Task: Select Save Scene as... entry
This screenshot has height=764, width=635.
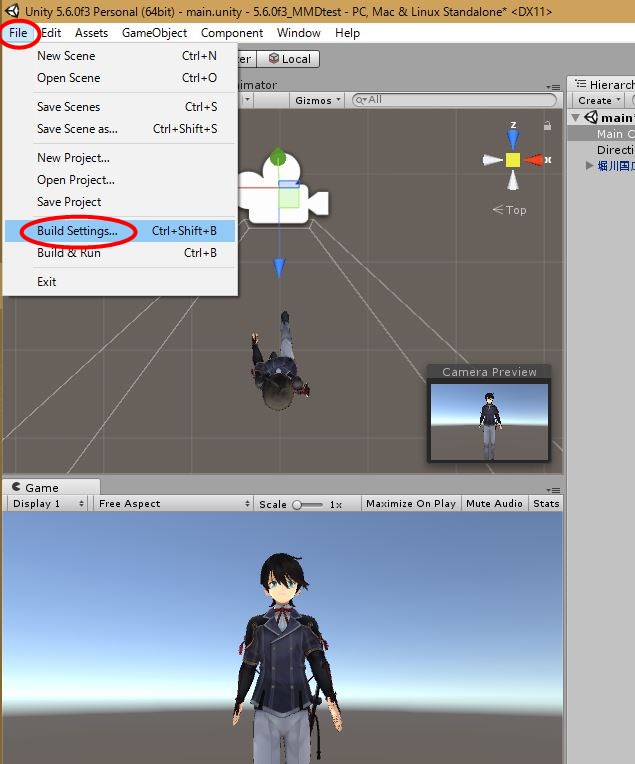Action: pyautogui.click(x=120, y=129)
